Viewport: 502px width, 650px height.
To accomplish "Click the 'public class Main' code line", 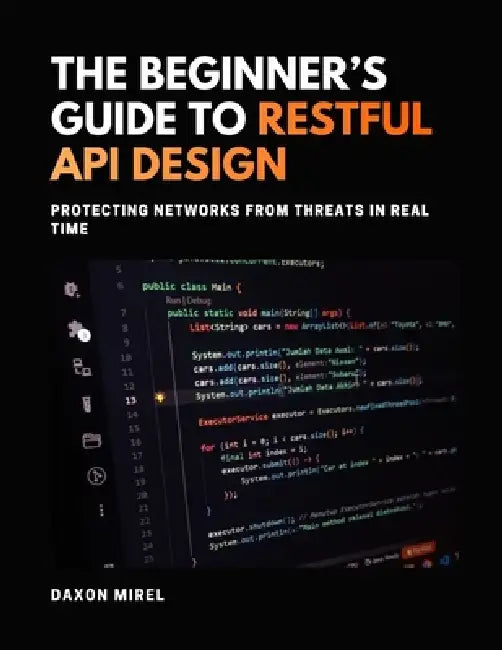I will tap(192, 286).
